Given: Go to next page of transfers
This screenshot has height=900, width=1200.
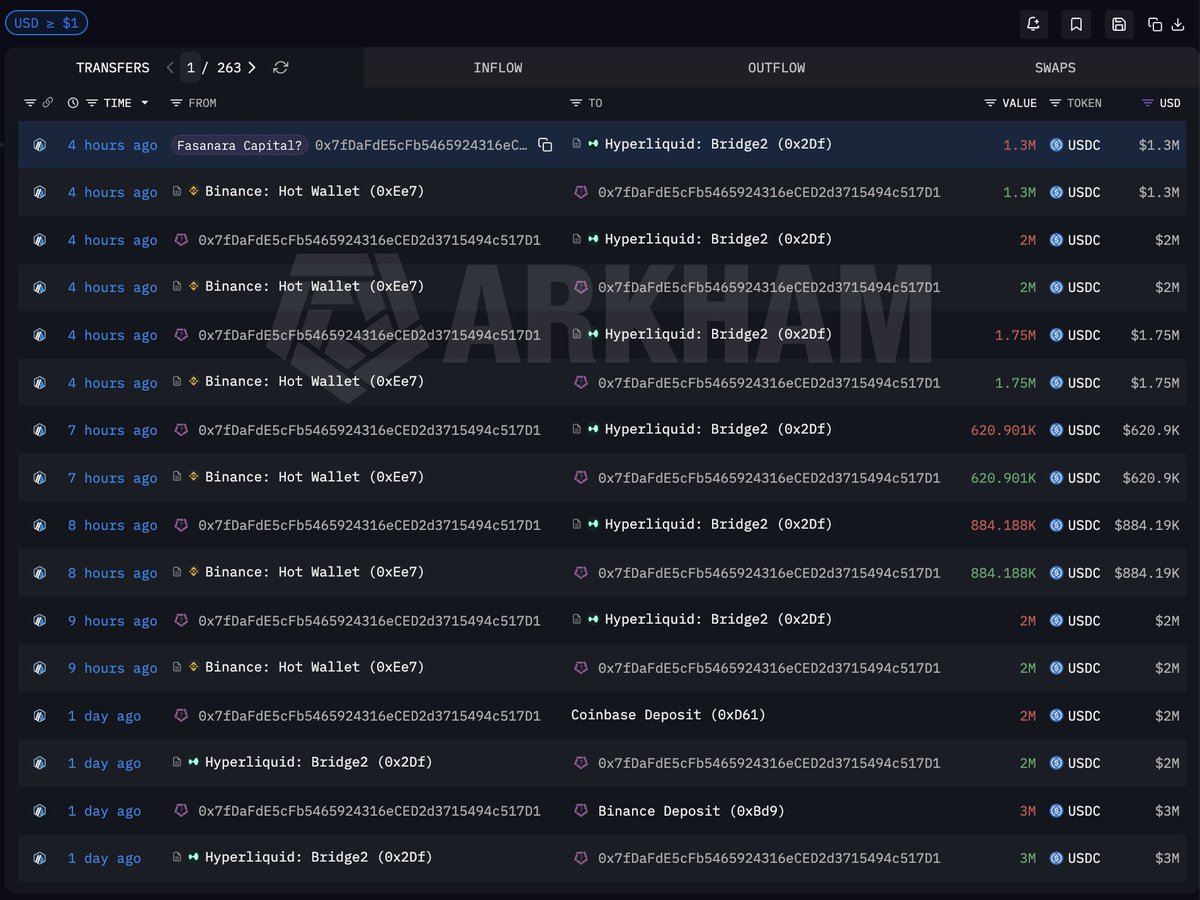Looking at the screenshot, I should pos(252,68).
